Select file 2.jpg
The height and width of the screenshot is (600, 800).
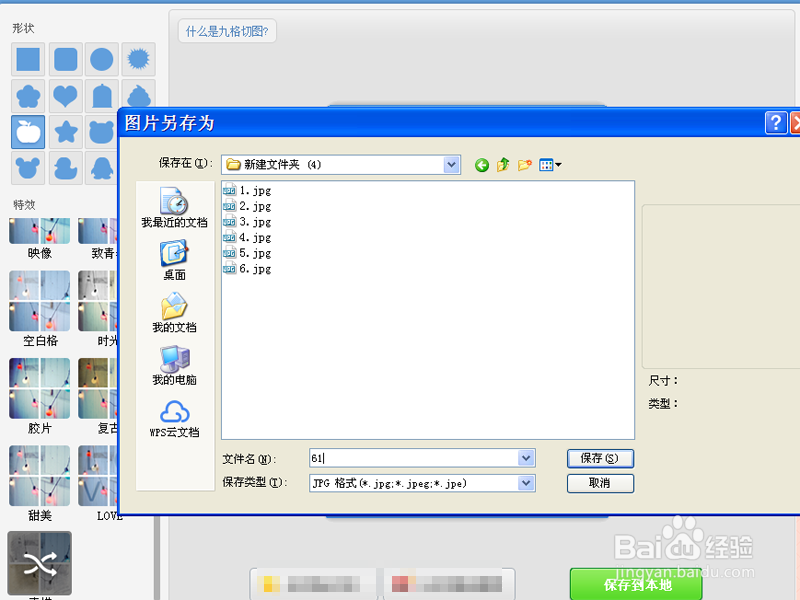pyautogui.click(x=247, y=206)
